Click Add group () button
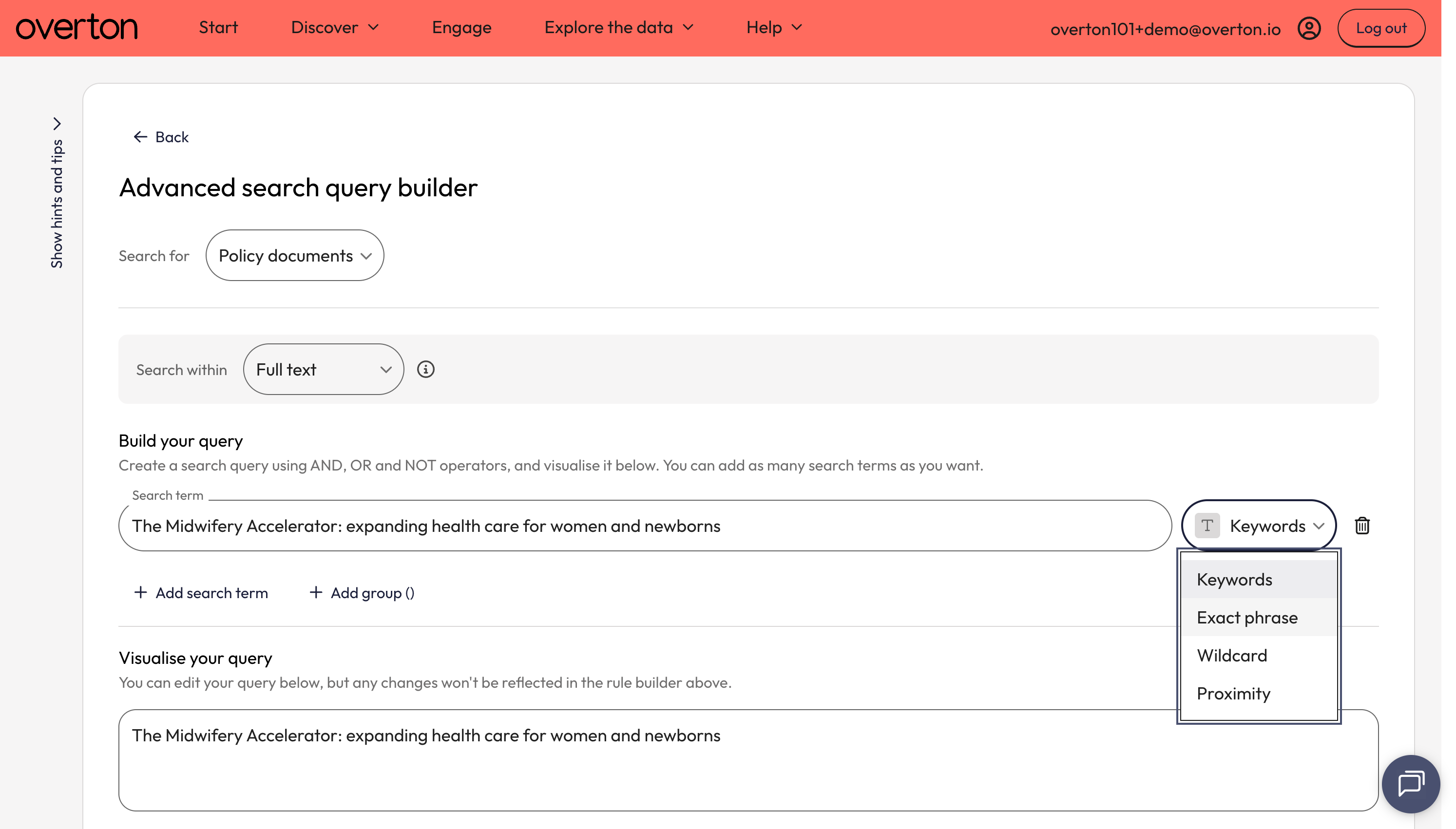Viewport: 1456px width, 829px height. coord(362,593)
